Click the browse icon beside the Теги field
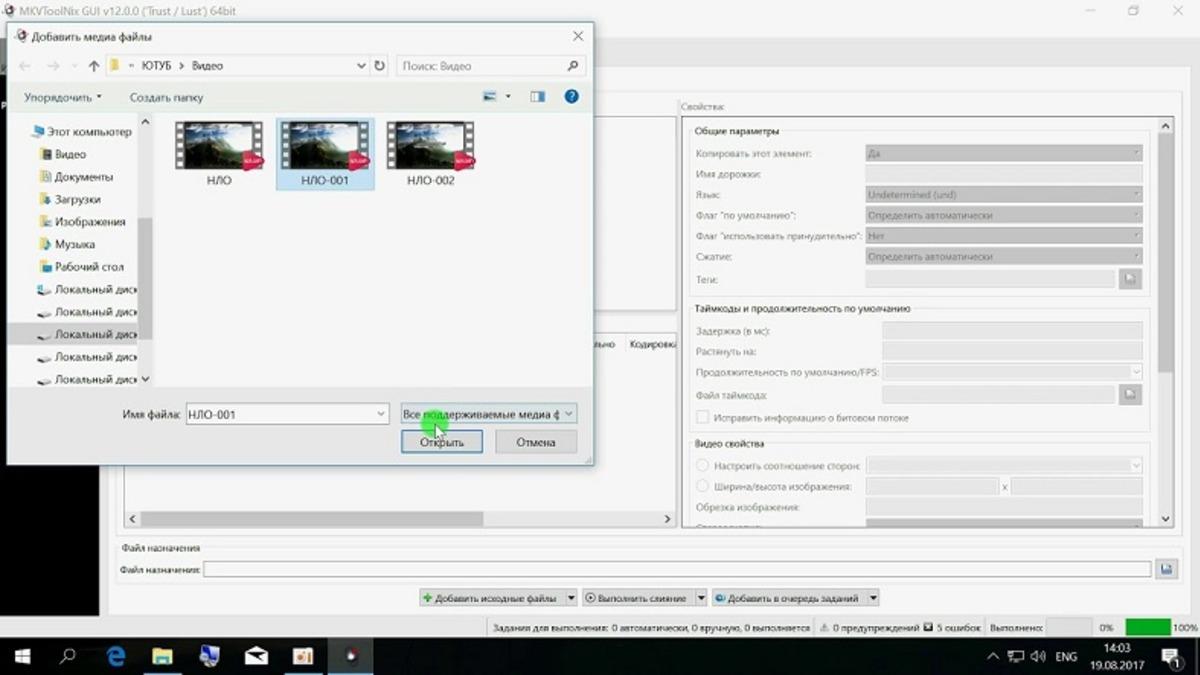The height and width of the screenshot is (675, 1200). (1131, 279)
